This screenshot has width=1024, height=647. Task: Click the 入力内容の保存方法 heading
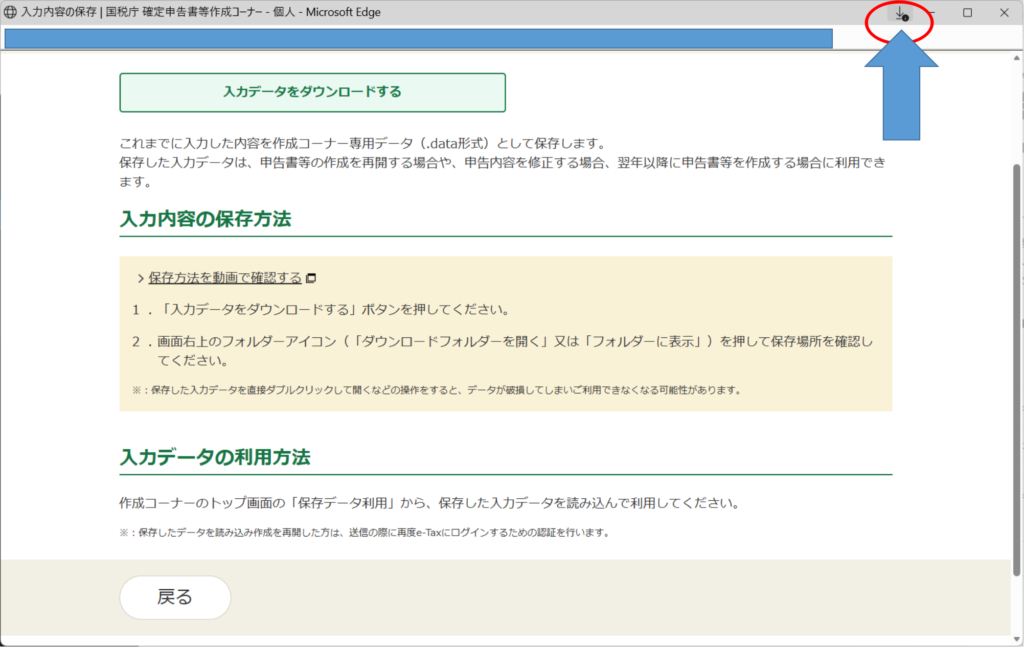point(205,219)
